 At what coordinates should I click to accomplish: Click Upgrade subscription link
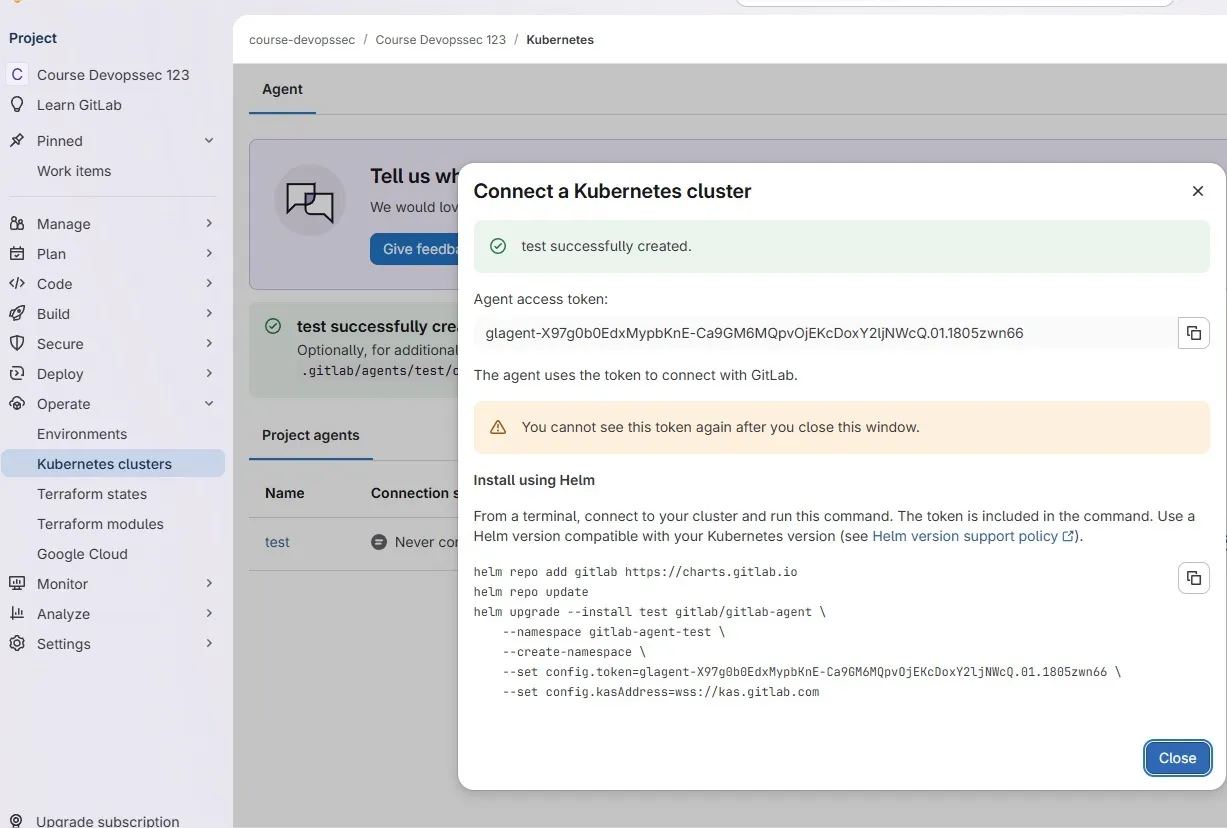coord(108,821)
